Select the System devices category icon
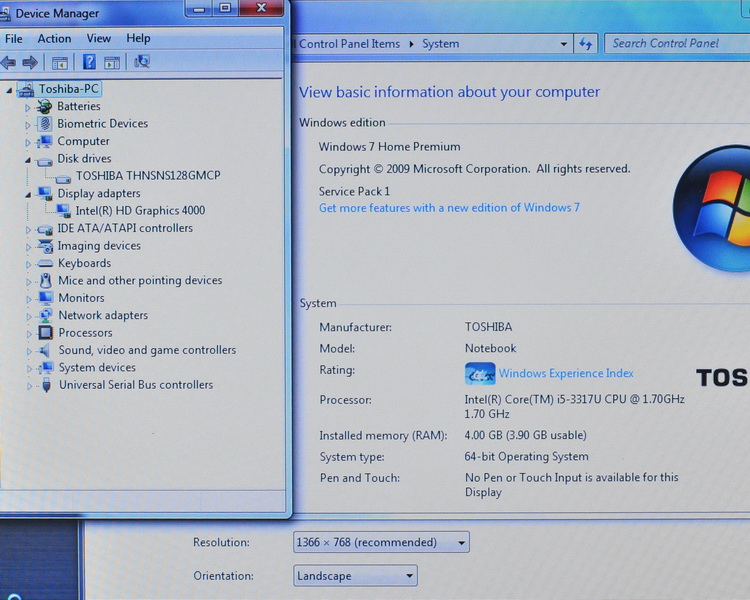Viewport: 750px width, 600px height. 46,367
